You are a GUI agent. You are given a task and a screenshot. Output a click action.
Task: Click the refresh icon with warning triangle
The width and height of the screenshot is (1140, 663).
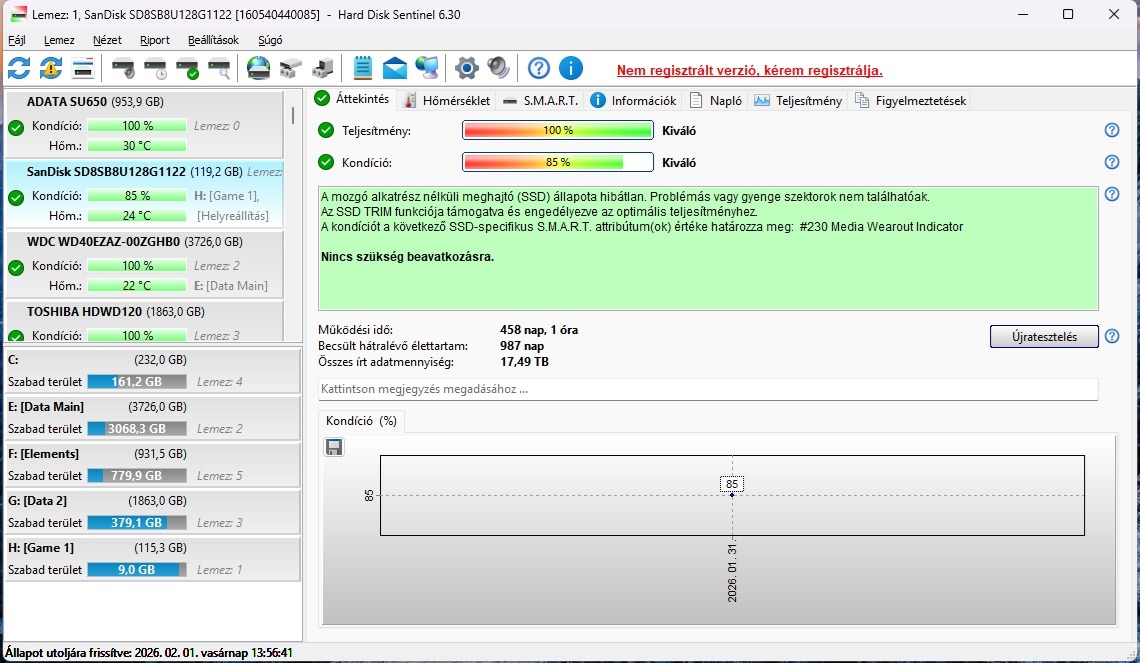pos(51,68)
